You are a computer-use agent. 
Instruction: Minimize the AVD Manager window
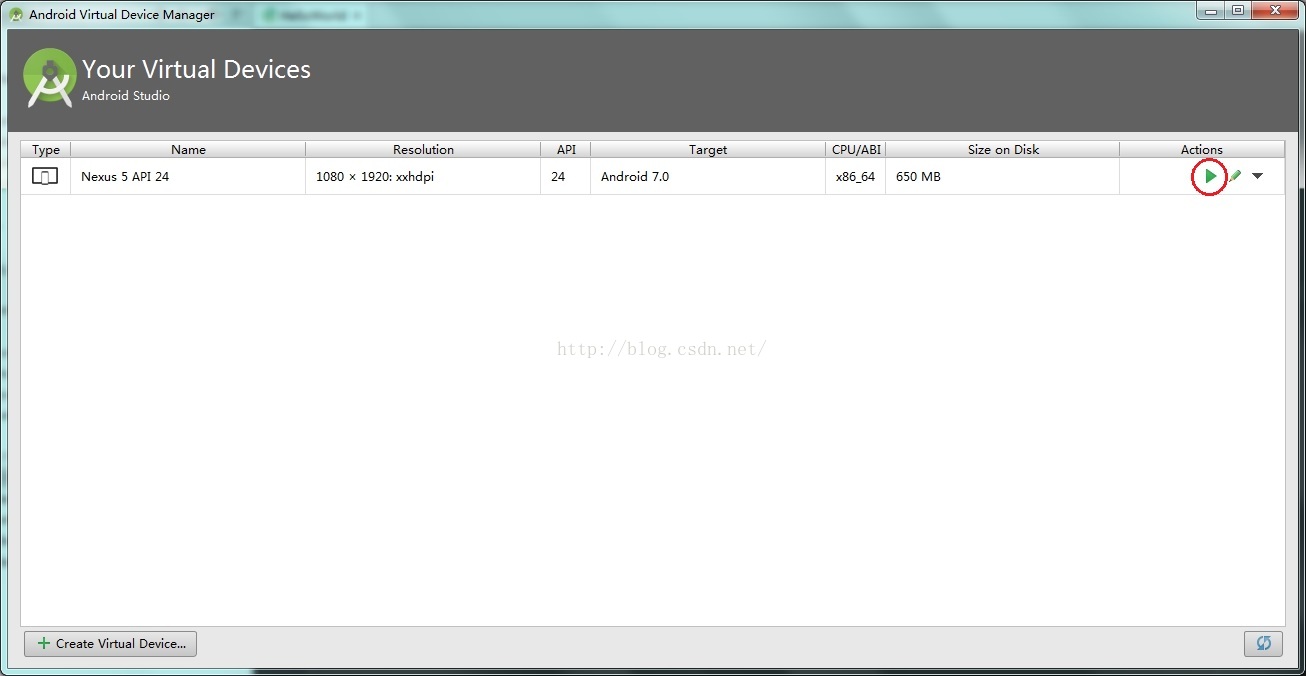coord(1210,11)
